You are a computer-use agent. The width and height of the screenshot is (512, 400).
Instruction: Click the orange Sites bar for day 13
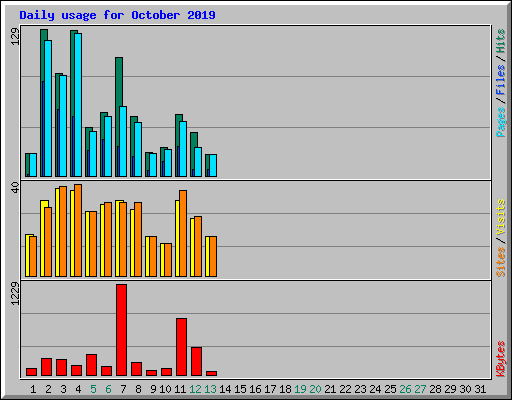point(213,256)
